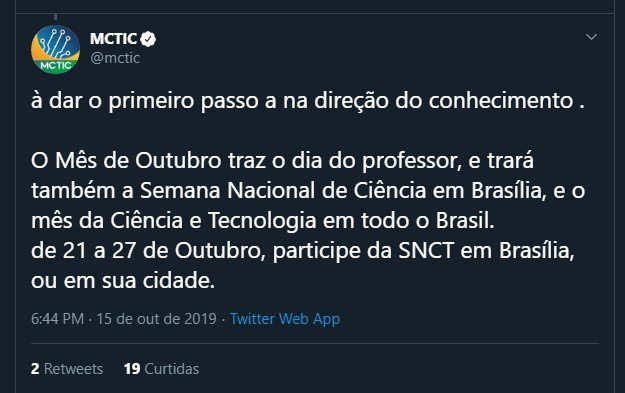Click the phrase 'Semana Nacional de Ciência'
625x393 pixels.
(x=283, y=191)
